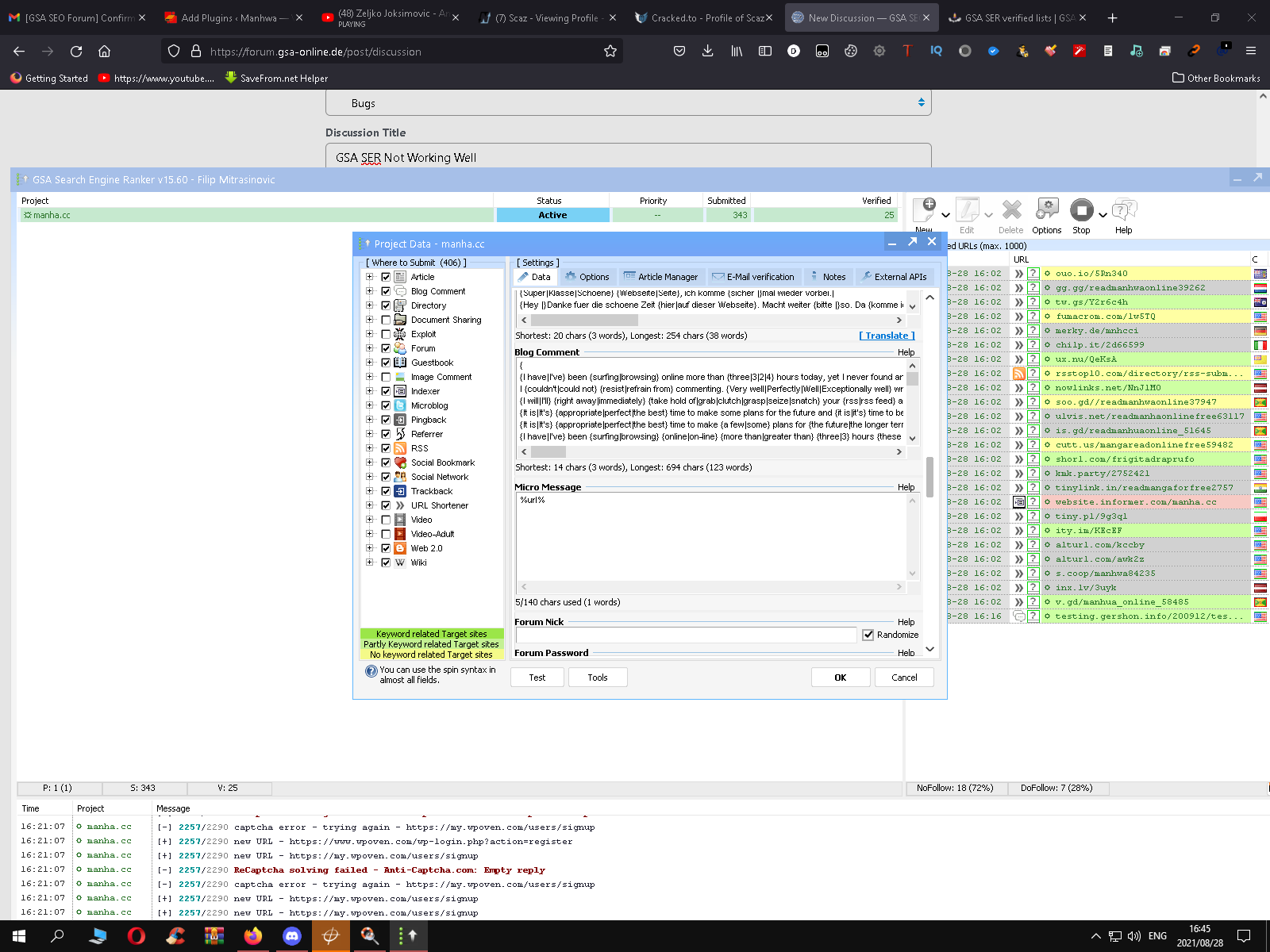Open the New project dropdown arrow
The image size is (1270, 952).
945,215
